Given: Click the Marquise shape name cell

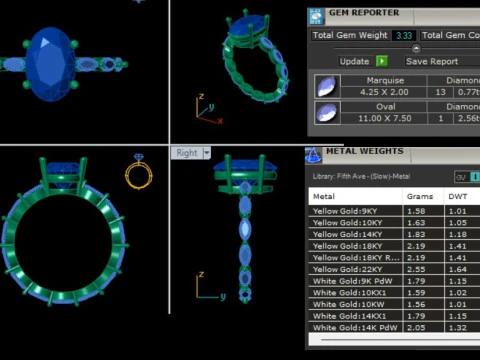Looking at the screenshot, I should (384, 80).
